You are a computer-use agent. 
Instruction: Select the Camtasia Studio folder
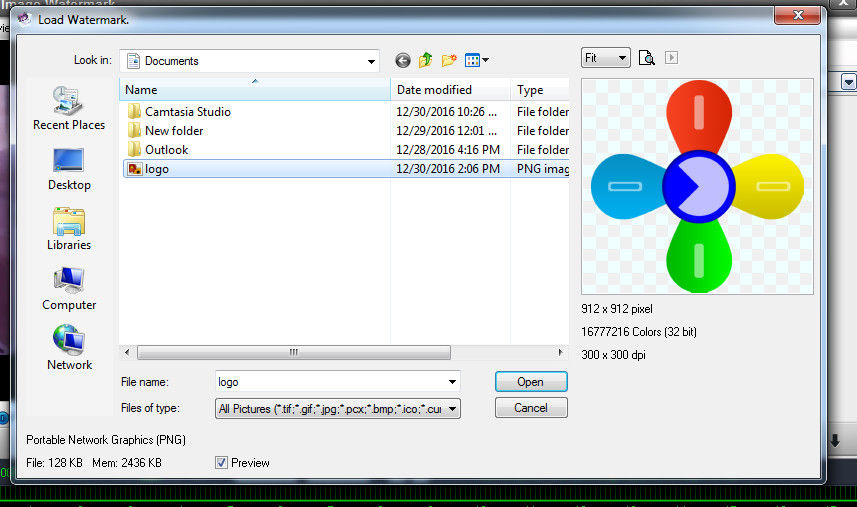pos(187,111)
